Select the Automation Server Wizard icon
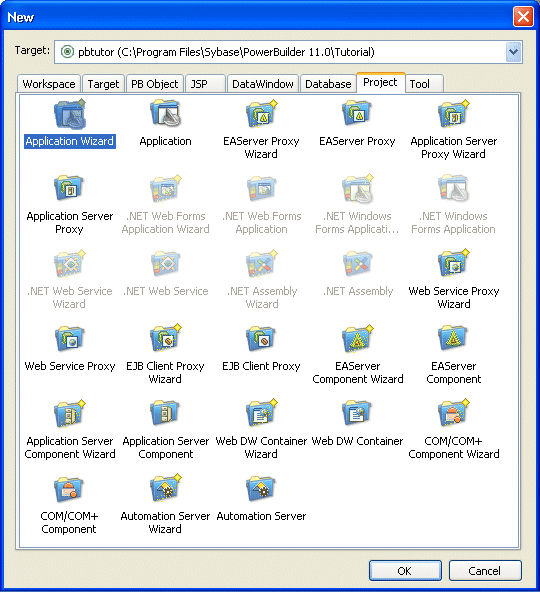Viewport: 540px width, 592px height. pyautogui.click(x=165, y=488)
